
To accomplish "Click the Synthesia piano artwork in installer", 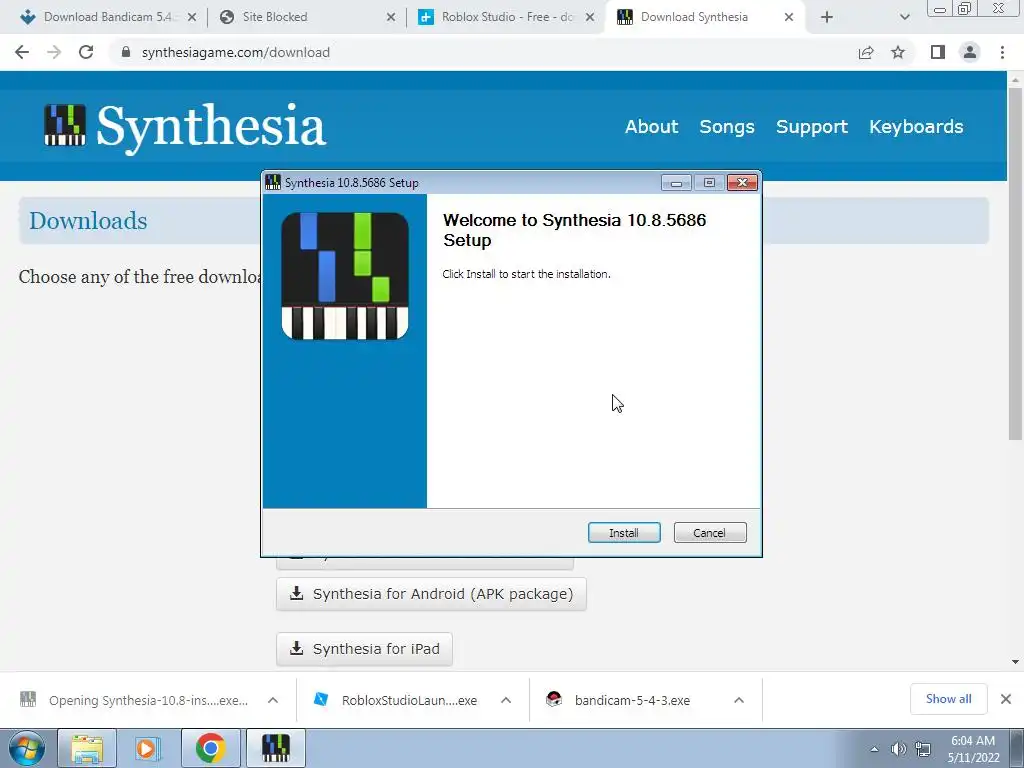I will point(345,276).
